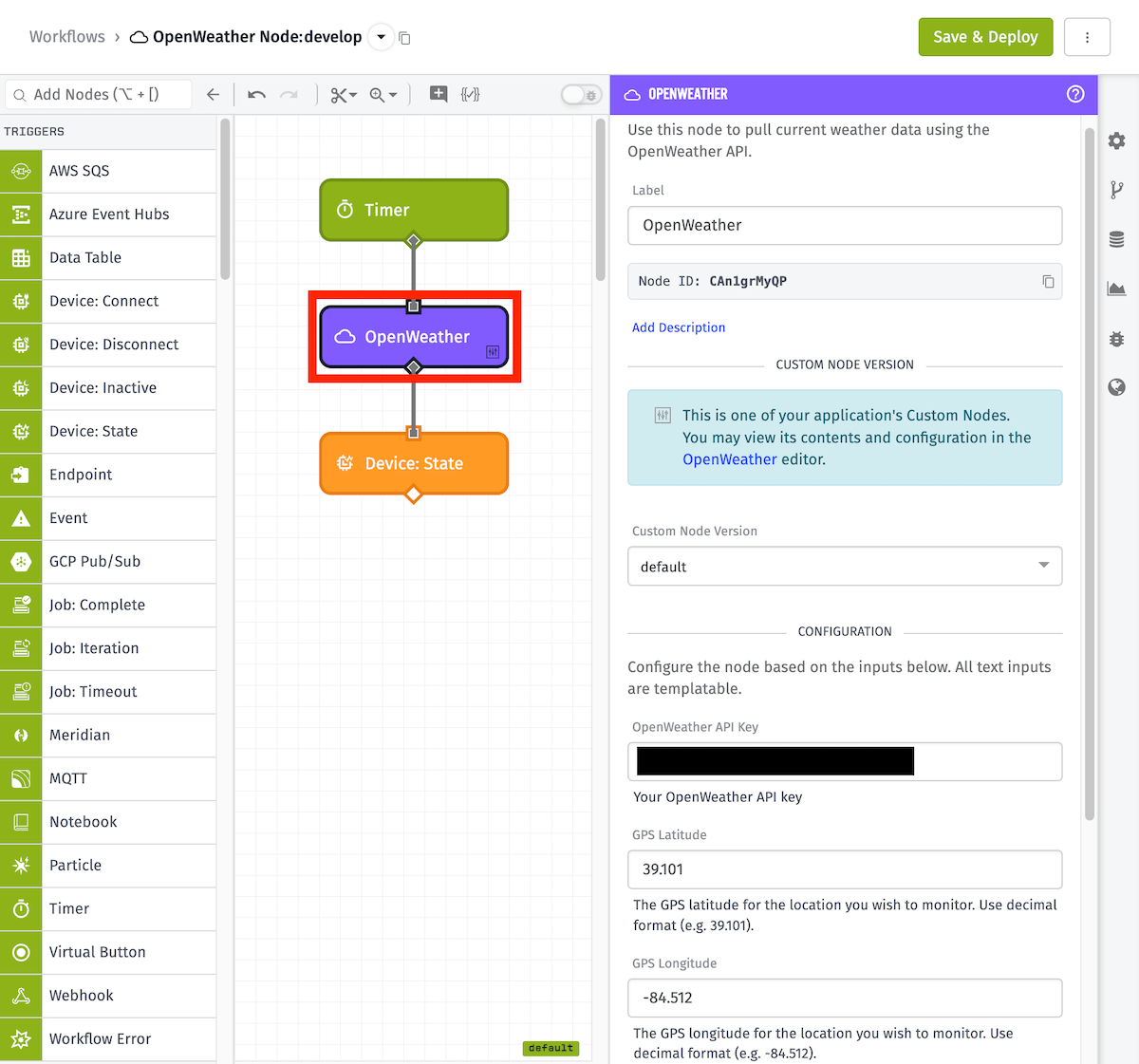
Task: Click the Job: Iteration trigger row
Action: (x=108, y=648)
